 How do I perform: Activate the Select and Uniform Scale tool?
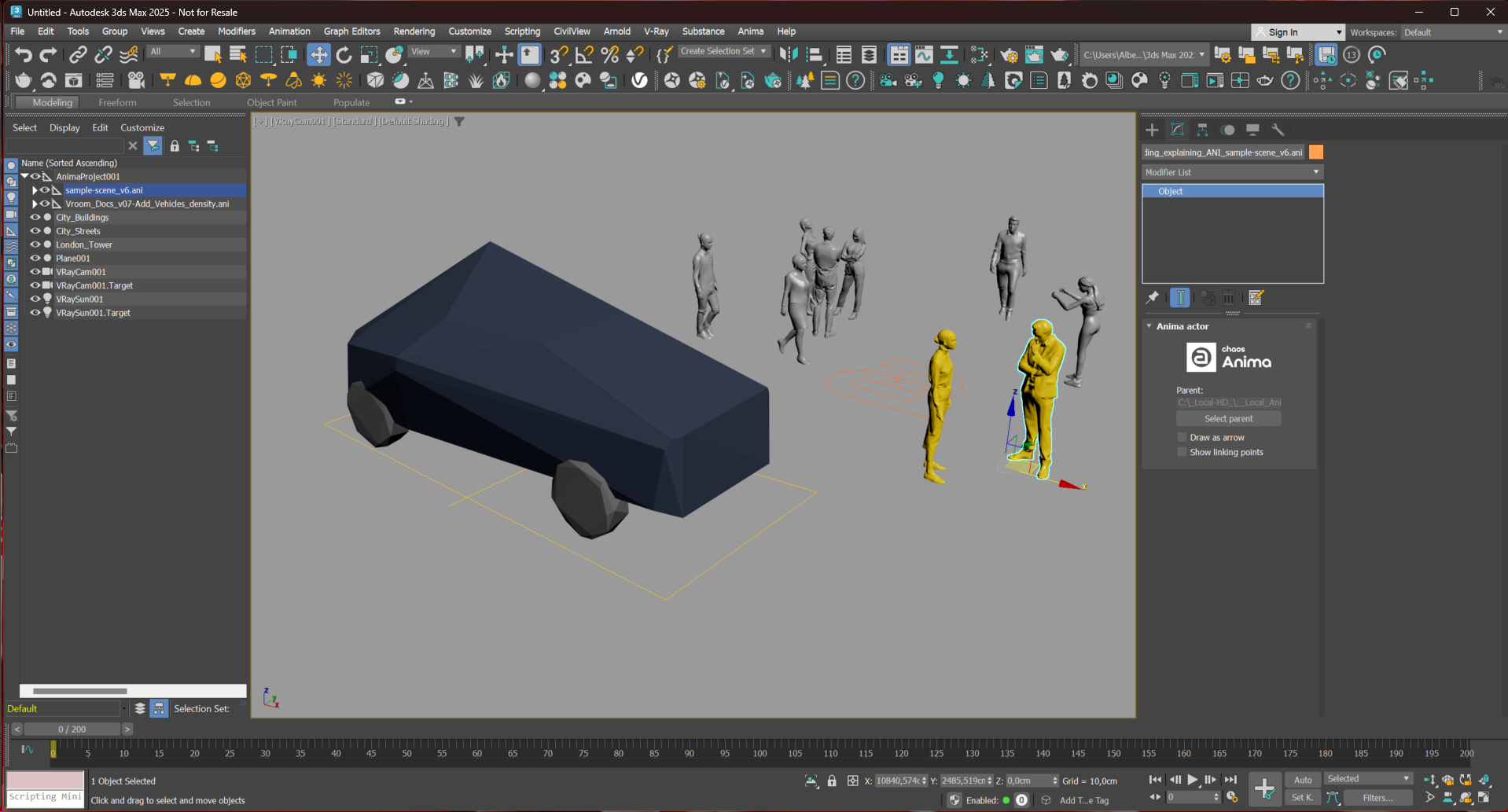click(369, 54)
